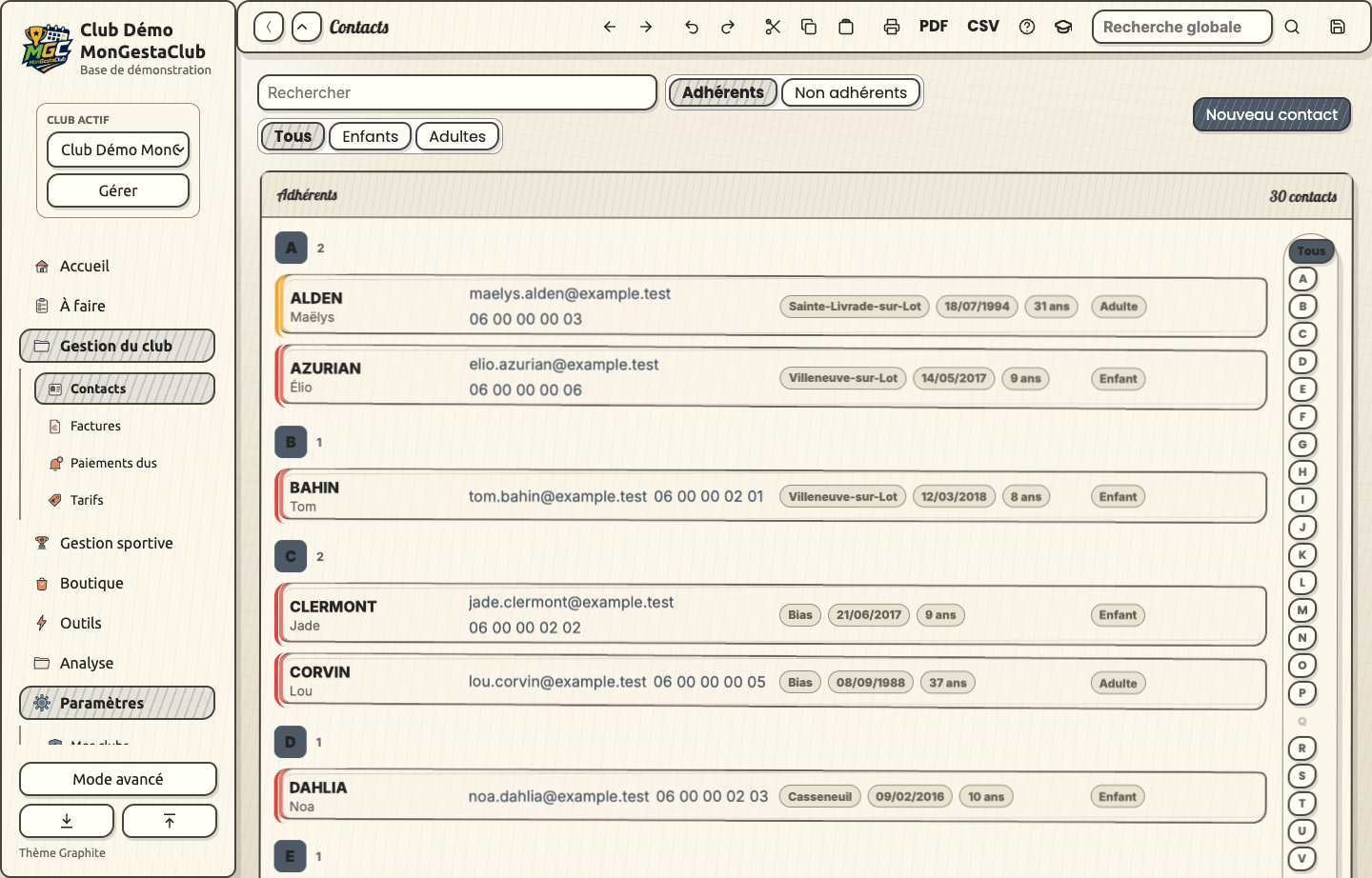Jump to letter R in alphabet index
Image resolution: width=1372 pixels, height=878 pixels.
click(x=1302, y=748)
